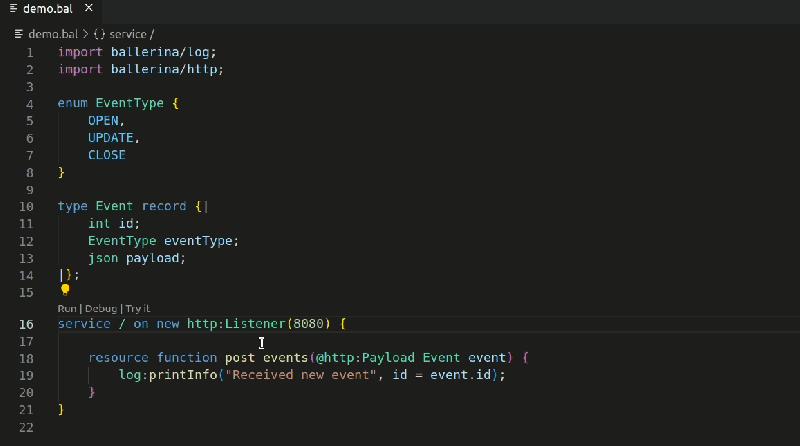
Task: Click the lightbulb quick-fix icon
Action: pyautogui.click(x=65, y=290)
